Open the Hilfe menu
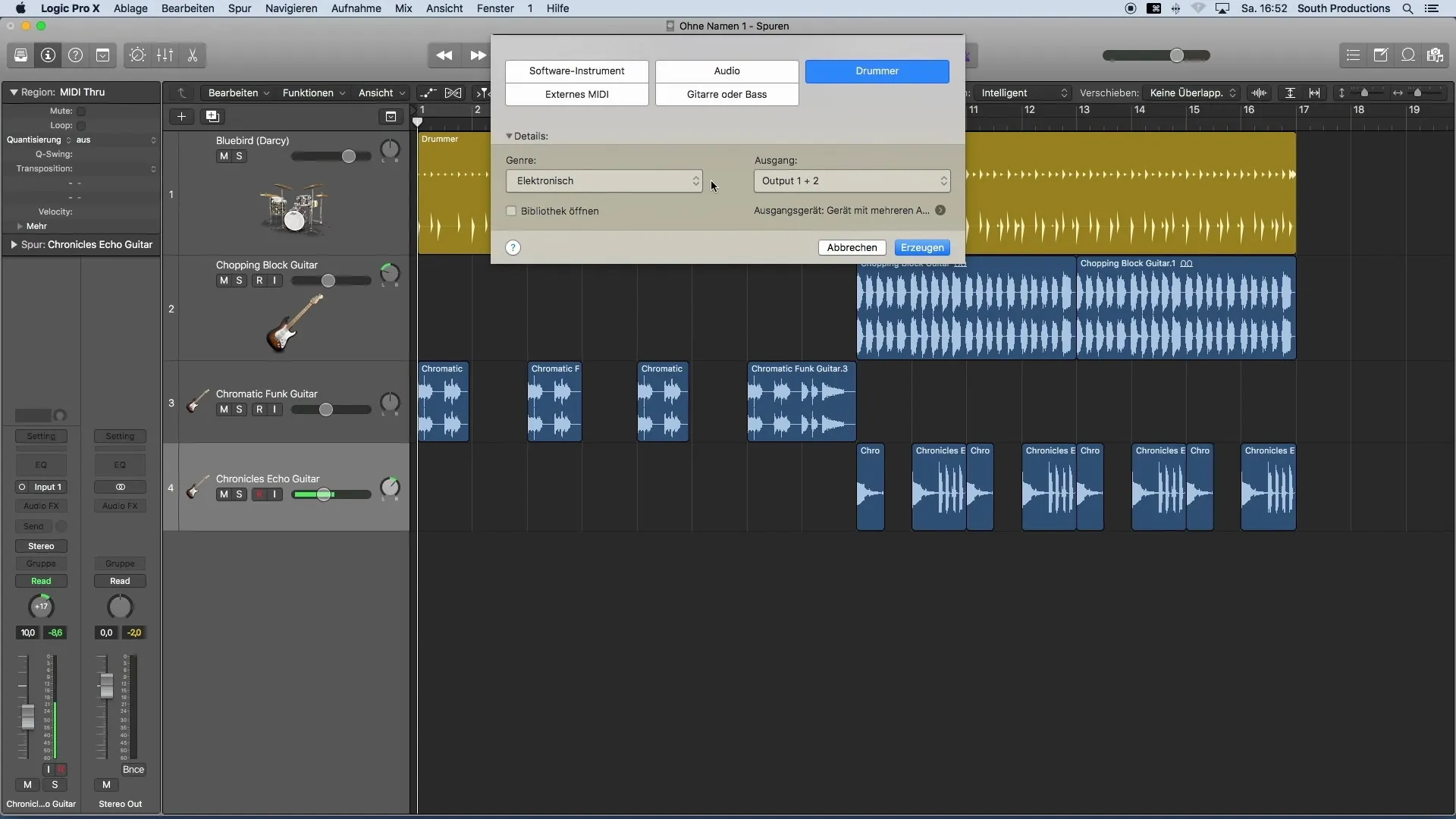This screenshot has height=819, width=1456. tap(557, 8)
